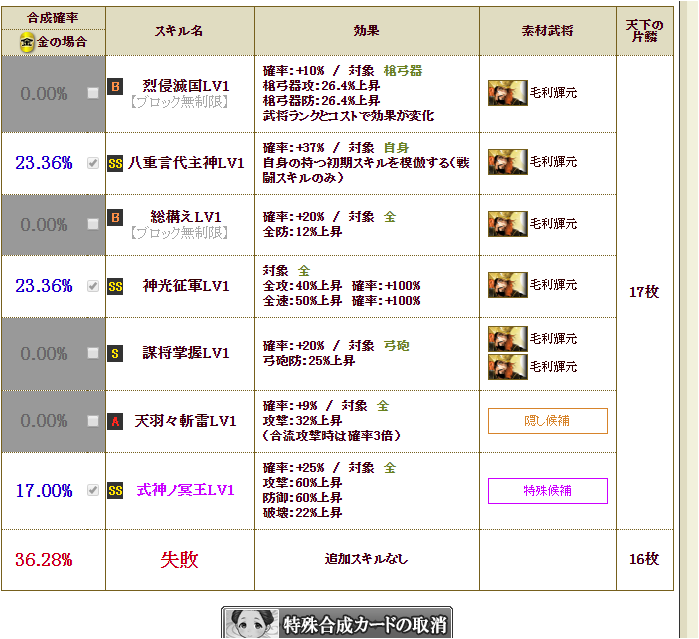Click the 隠し候補 button
The image size is (699, 639).
(547, 421)
